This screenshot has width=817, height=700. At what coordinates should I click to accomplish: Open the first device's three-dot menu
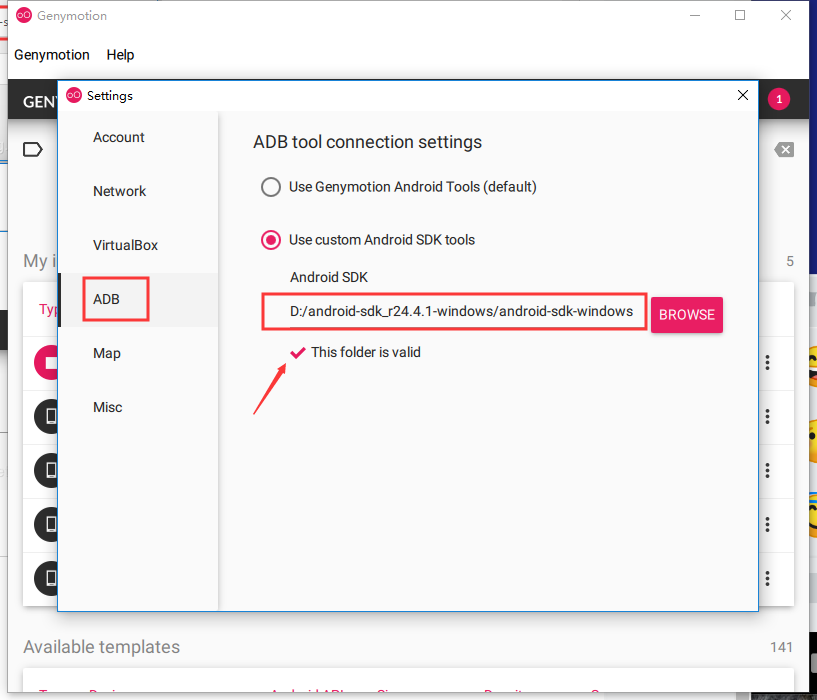[x=767, y=362]
